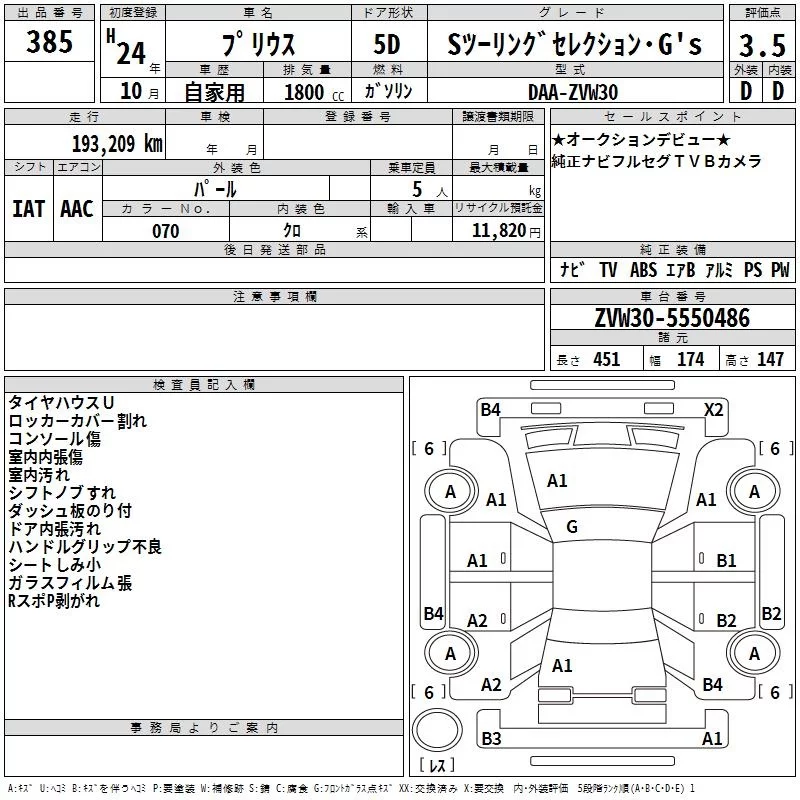Click the "B3" damage mark on diagram
This screenshot has height=800, width=800.
[491, 738]
